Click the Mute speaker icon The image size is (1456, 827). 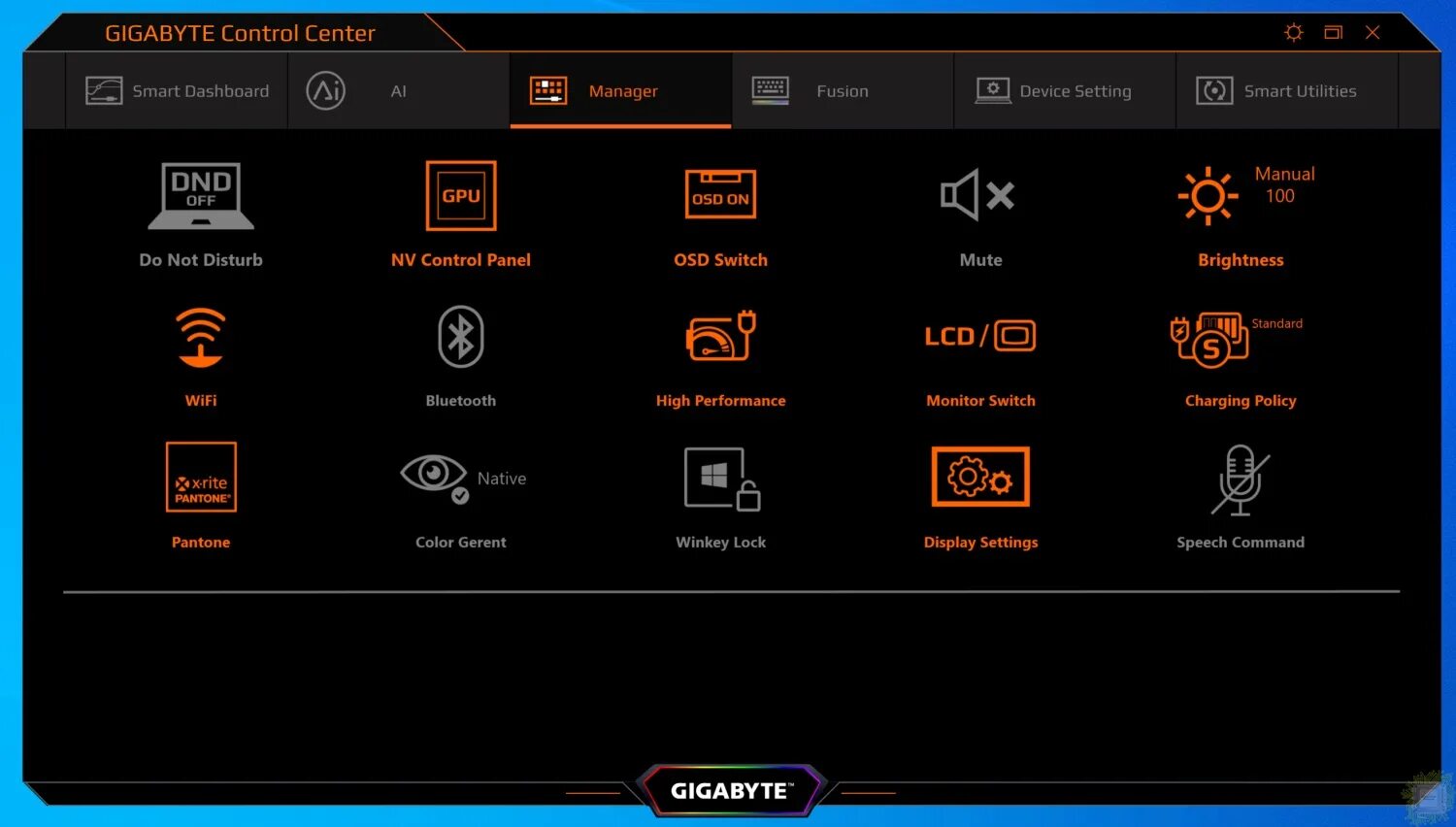977,195
